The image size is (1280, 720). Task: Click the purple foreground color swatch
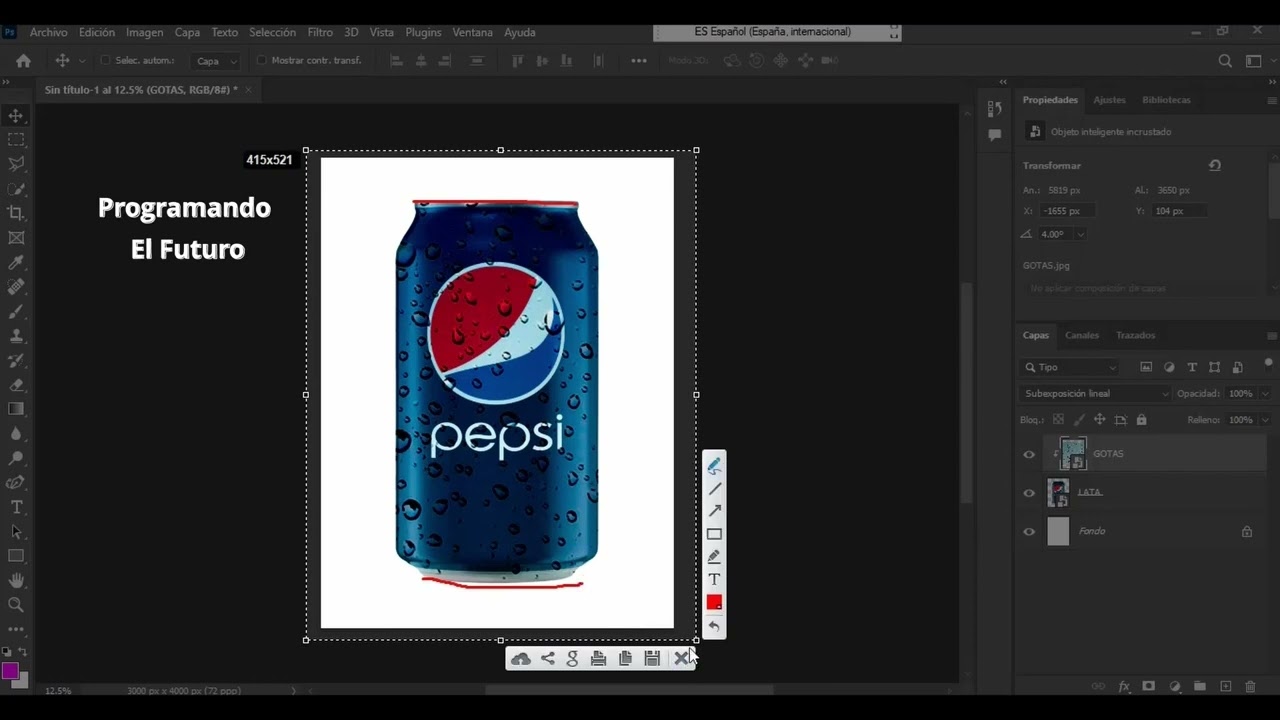(x=11, y=671)
